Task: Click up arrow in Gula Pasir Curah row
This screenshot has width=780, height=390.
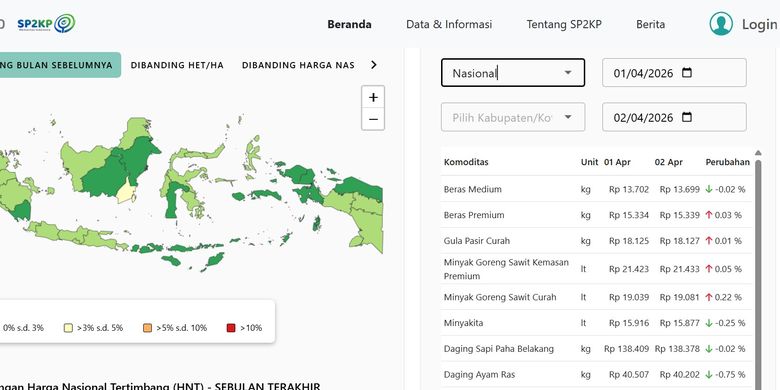Action: point(709,241)
